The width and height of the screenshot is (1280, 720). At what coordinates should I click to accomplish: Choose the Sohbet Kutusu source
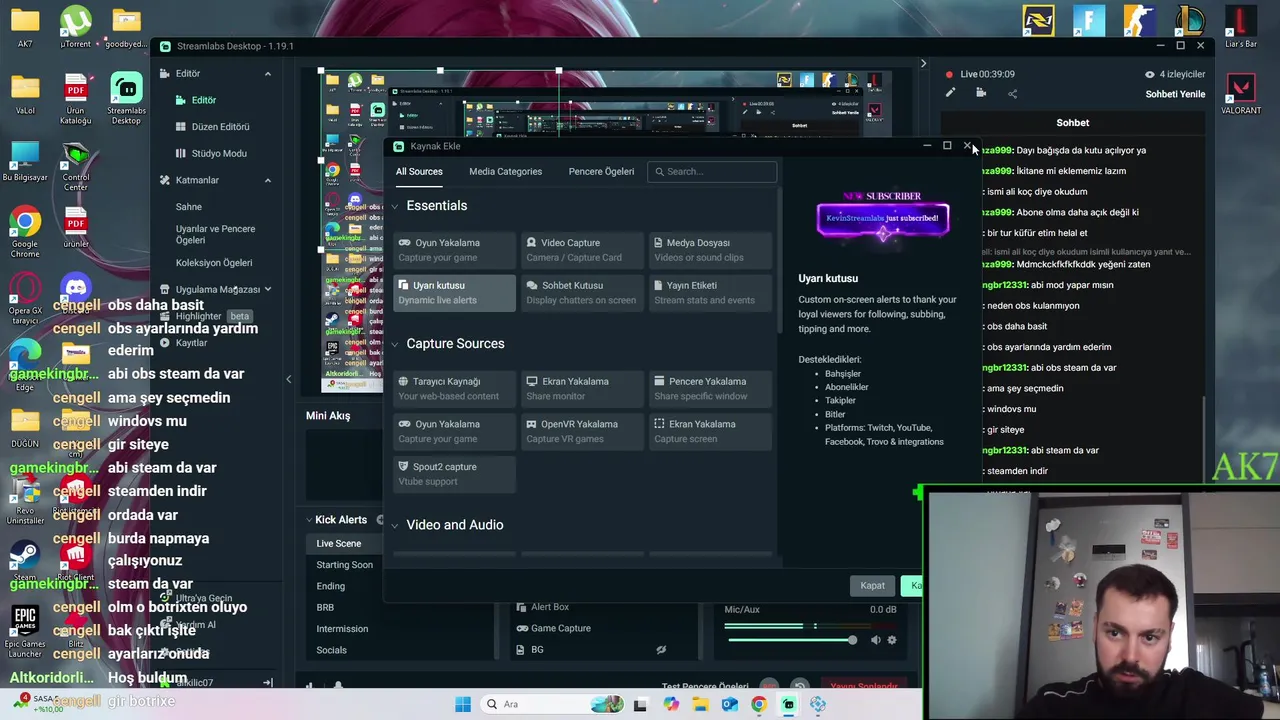582,292
